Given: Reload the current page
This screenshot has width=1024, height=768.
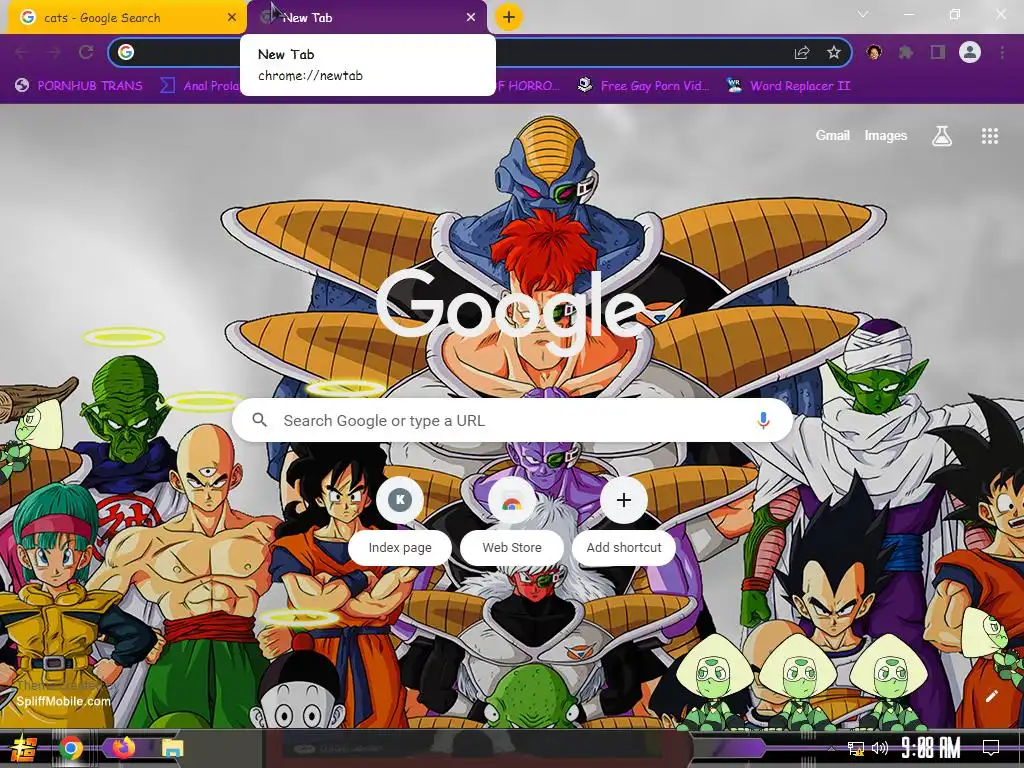Looking at the screenshot, I should click(86, 52).
